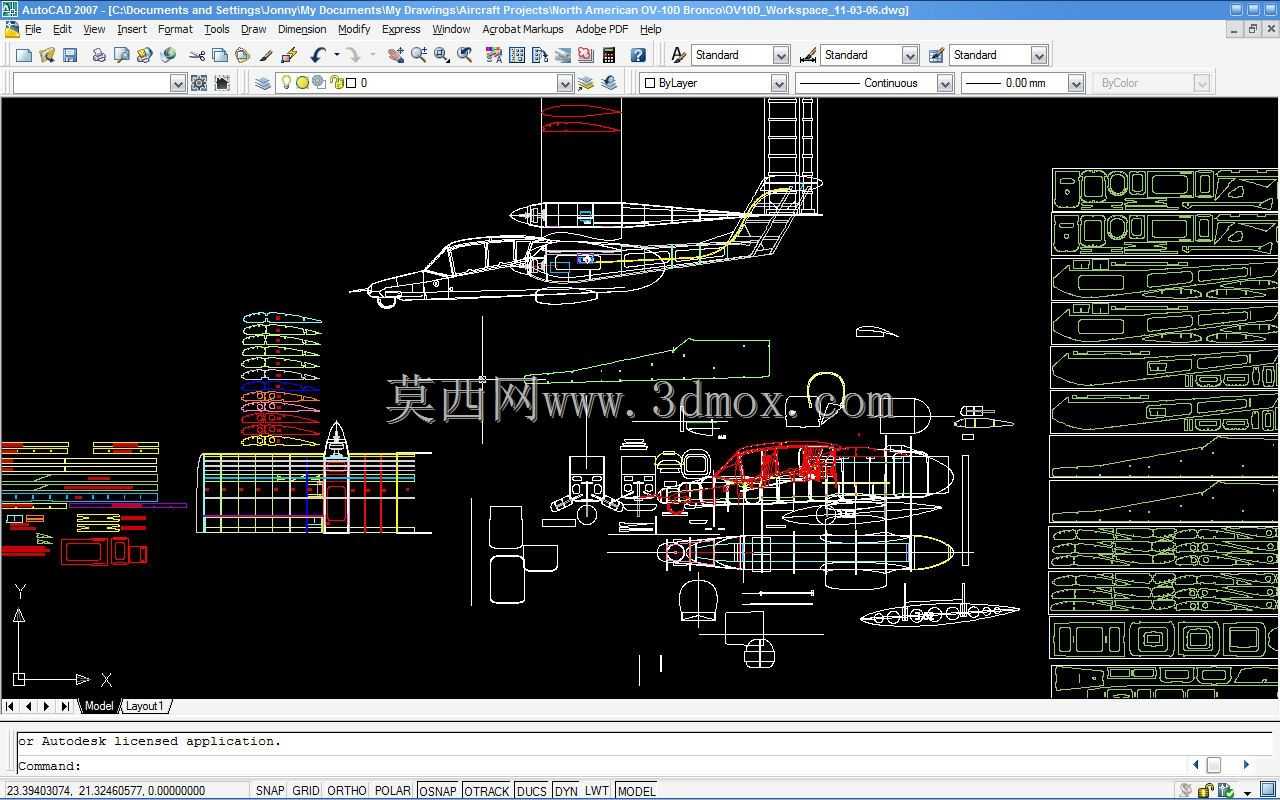This screenshot has width=1280, height=800.
Task: Open the layer list dropdown
Action: pyautogui.click(x=565, y=83)
